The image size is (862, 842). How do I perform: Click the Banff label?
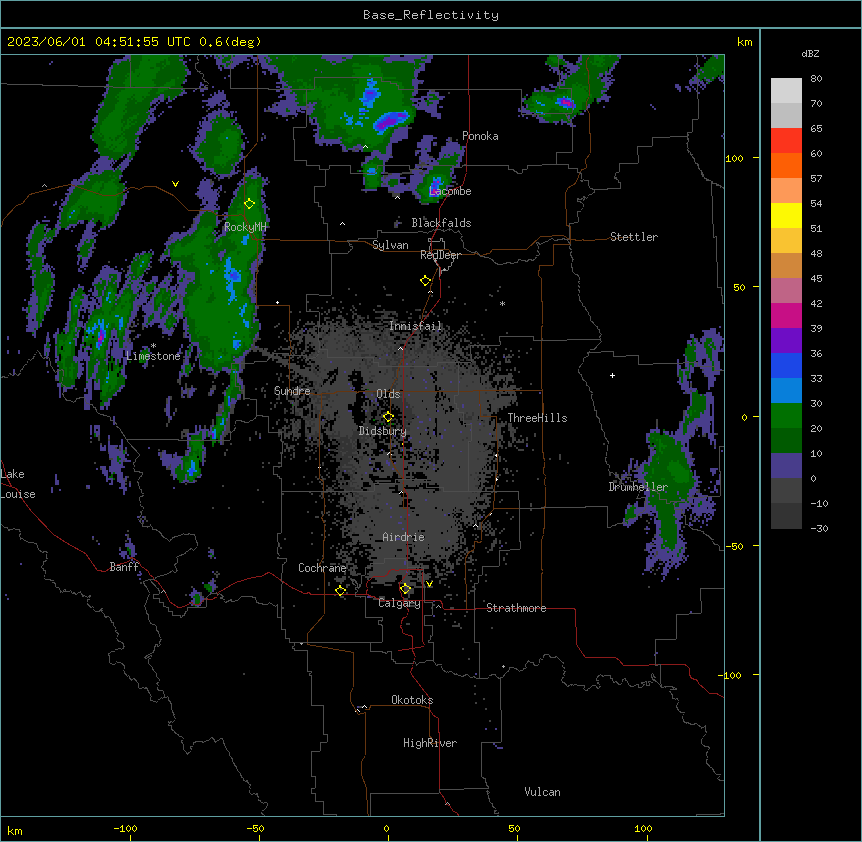(124, 567)
